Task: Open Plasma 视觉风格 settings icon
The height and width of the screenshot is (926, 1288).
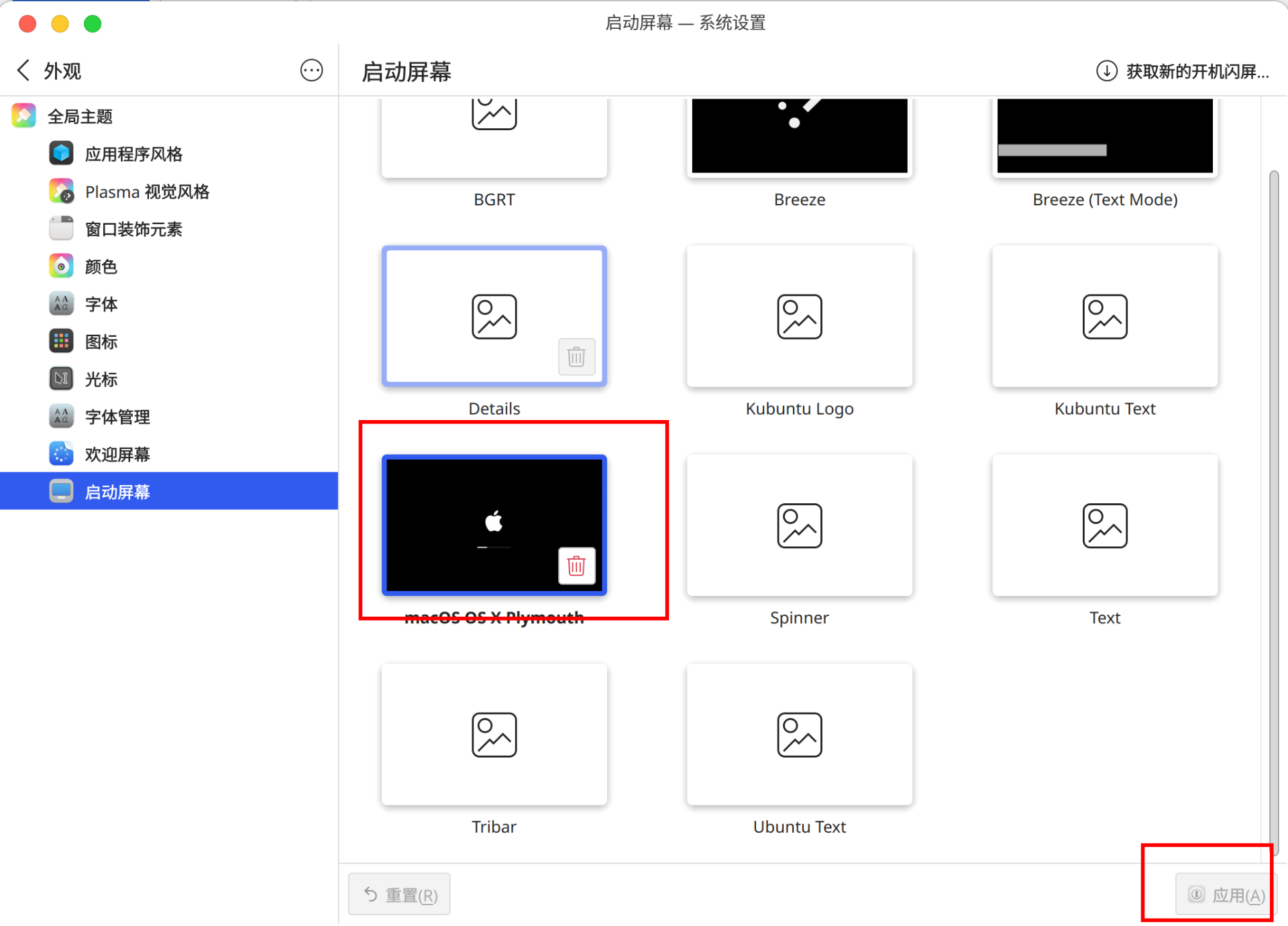Action: (61, 191)
